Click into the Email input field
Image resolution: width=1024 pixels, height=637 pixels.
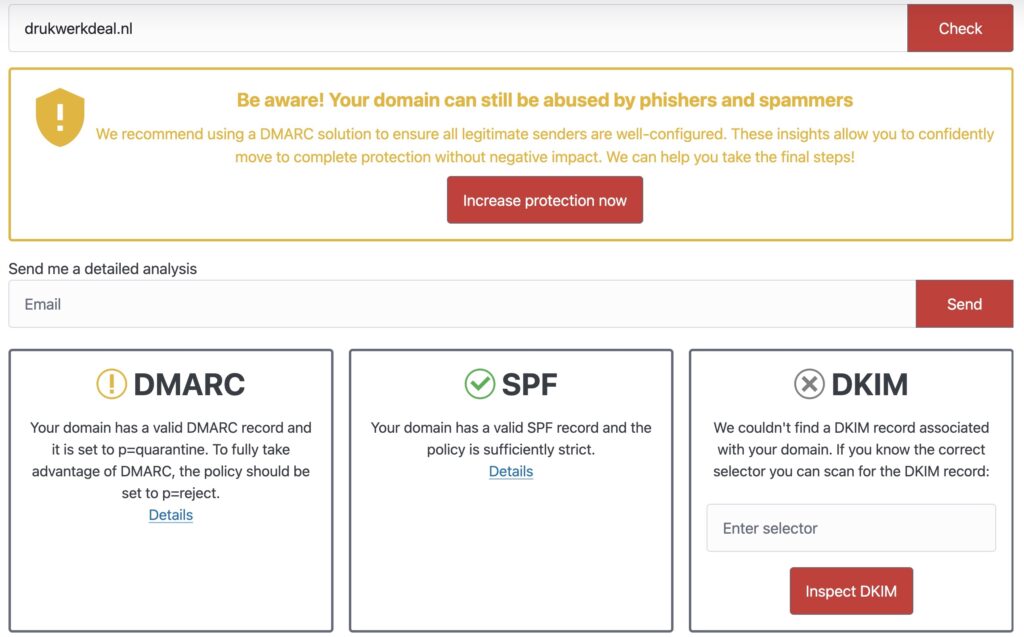[x=461, y=304]
